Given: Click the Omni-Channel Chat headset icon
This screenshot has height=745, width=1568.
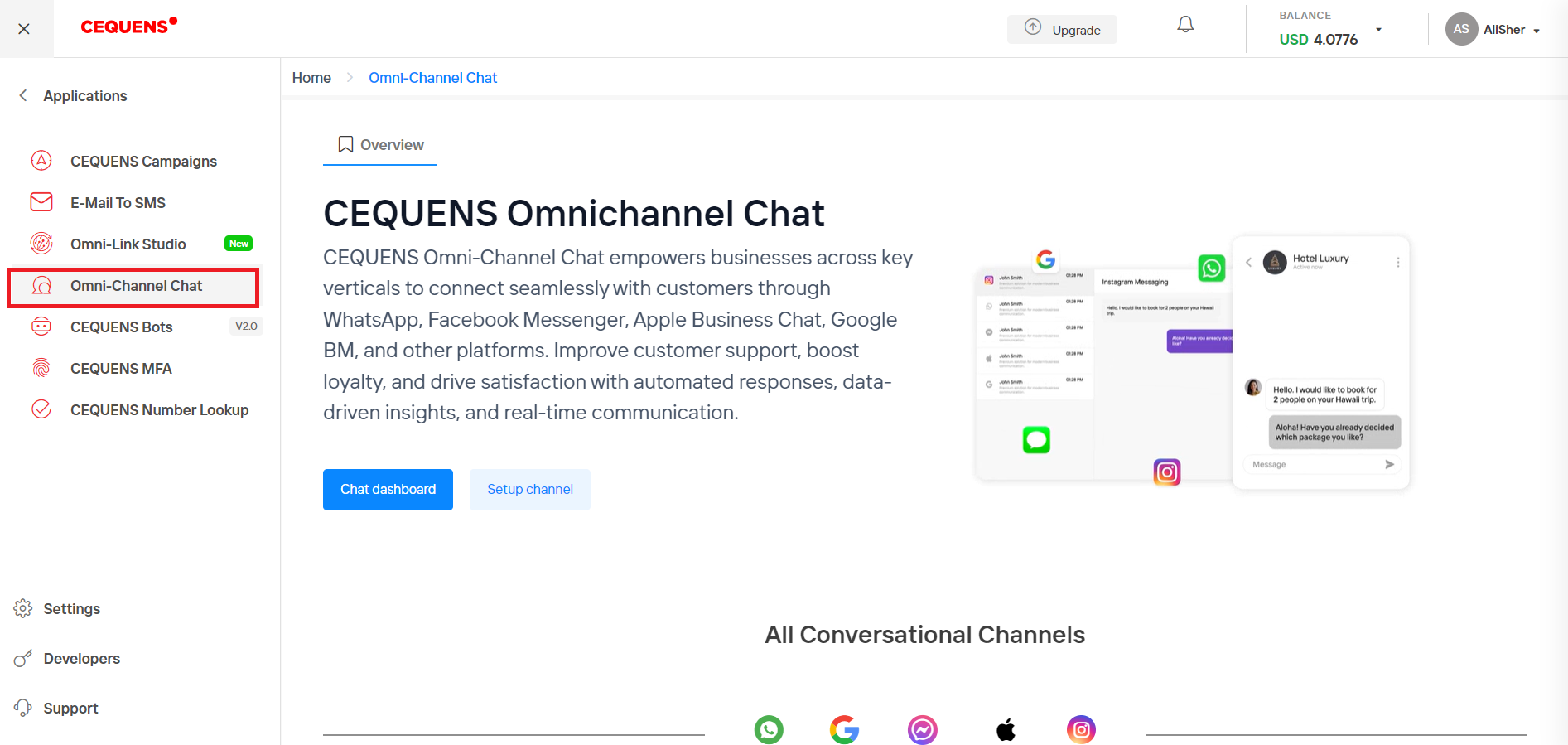Looking at the screenshot, I should (x=41, y=285).
